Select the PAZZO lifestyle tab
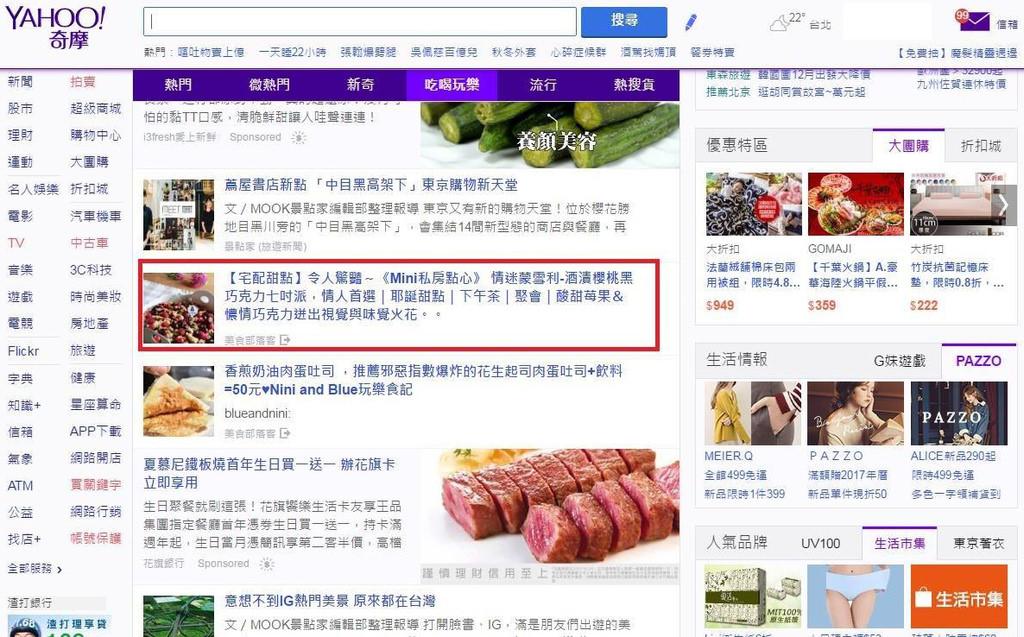Screen dimensions: 1024x637 coord(978,361)
